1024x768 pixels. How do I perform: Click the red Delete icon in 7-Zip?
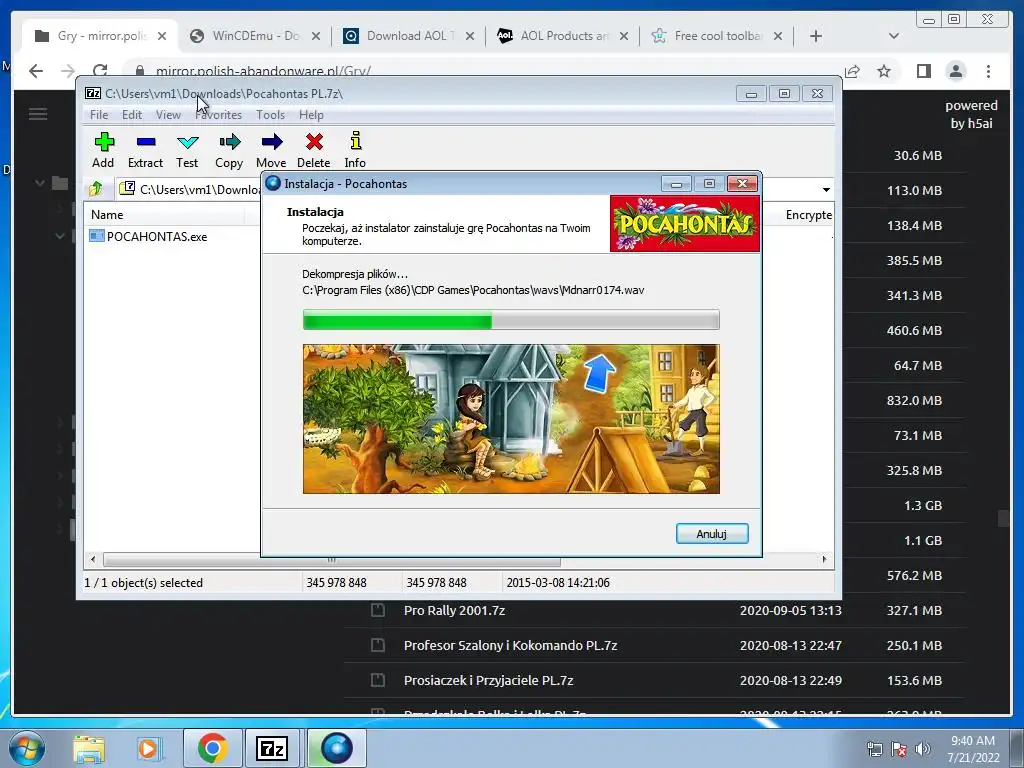pyautogui.click(x=313, y=150)
